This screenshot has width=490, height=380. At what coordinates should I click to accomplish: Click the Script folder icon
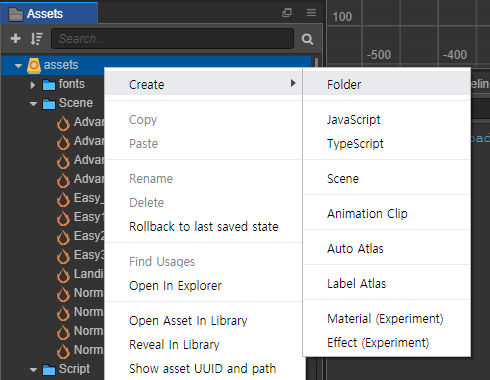point(49,369)
